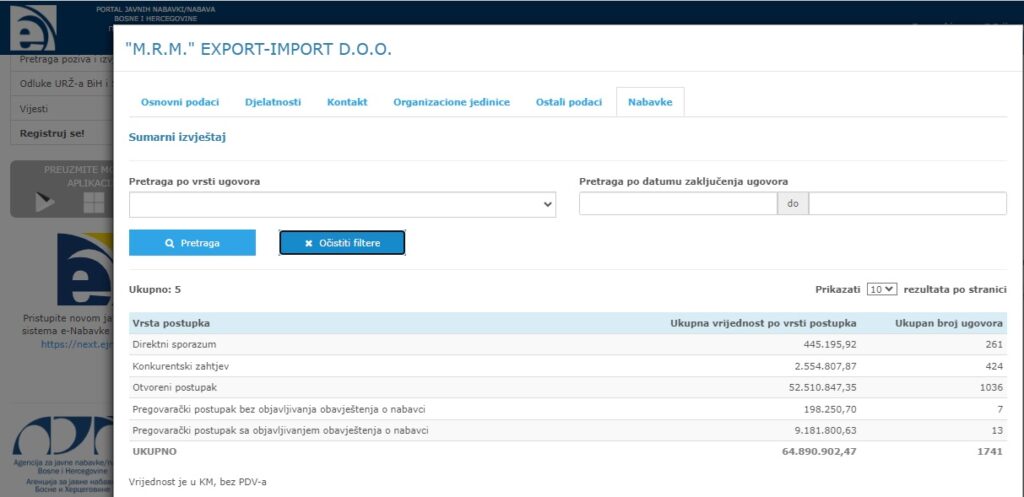Click the Sumarni izvještaj heading
This screenshot has height=497, width=1024.
(178, 138)
